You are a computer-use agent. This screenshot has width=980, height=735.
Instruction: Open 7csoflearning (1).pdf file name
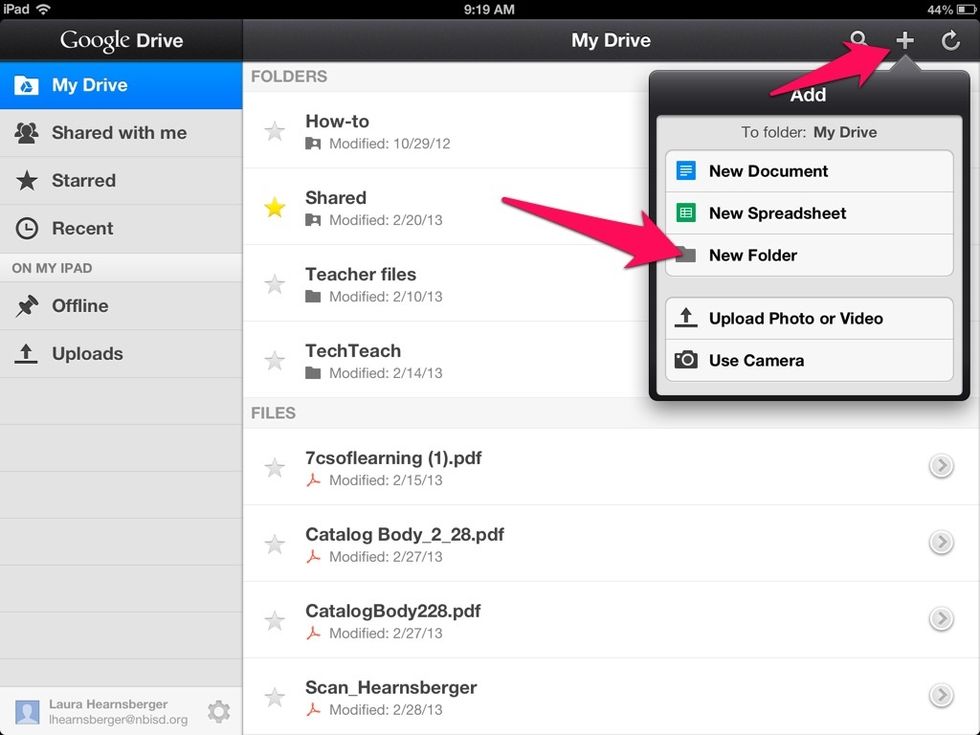(394, 458)
